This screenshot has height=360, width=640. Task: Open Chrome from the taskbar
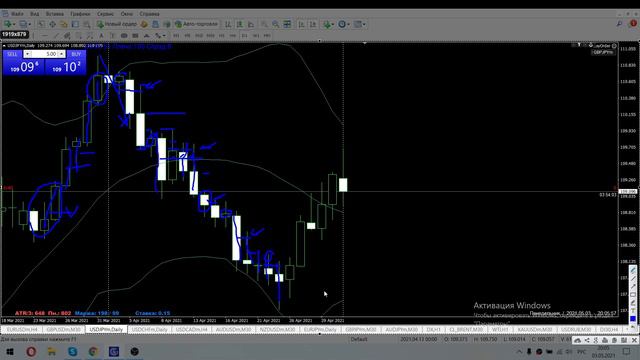coord(93,351)
